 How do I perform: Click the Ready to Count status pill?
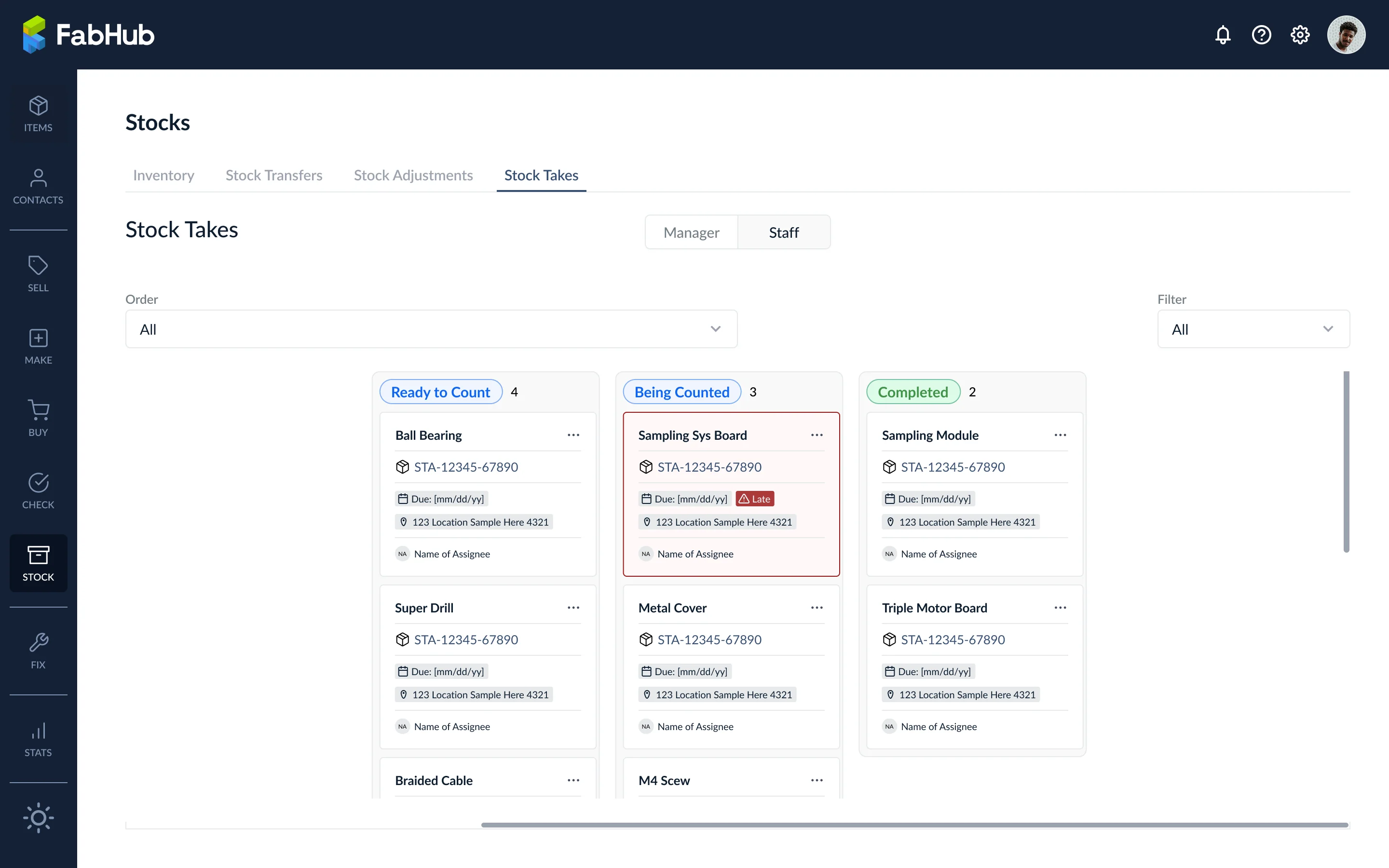point(441,392)
